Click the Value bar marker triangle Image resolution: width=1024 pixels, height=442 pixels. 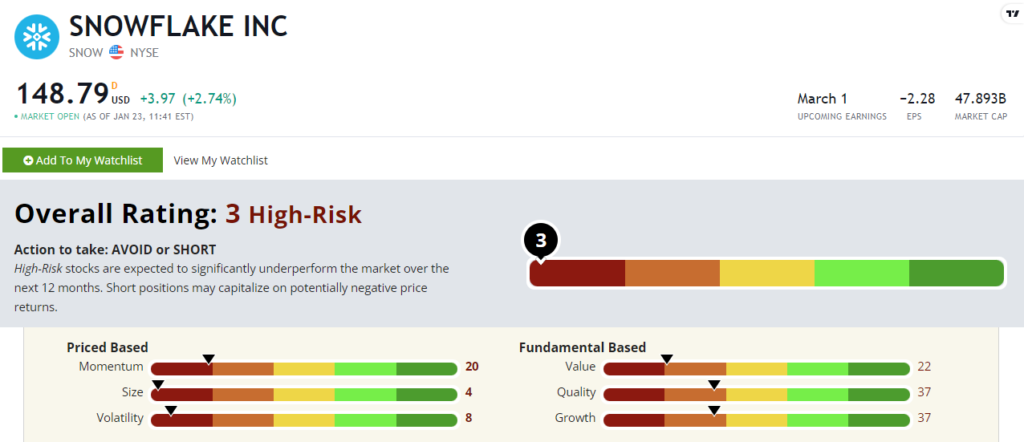pyautogui.click(x=667, y=358)
